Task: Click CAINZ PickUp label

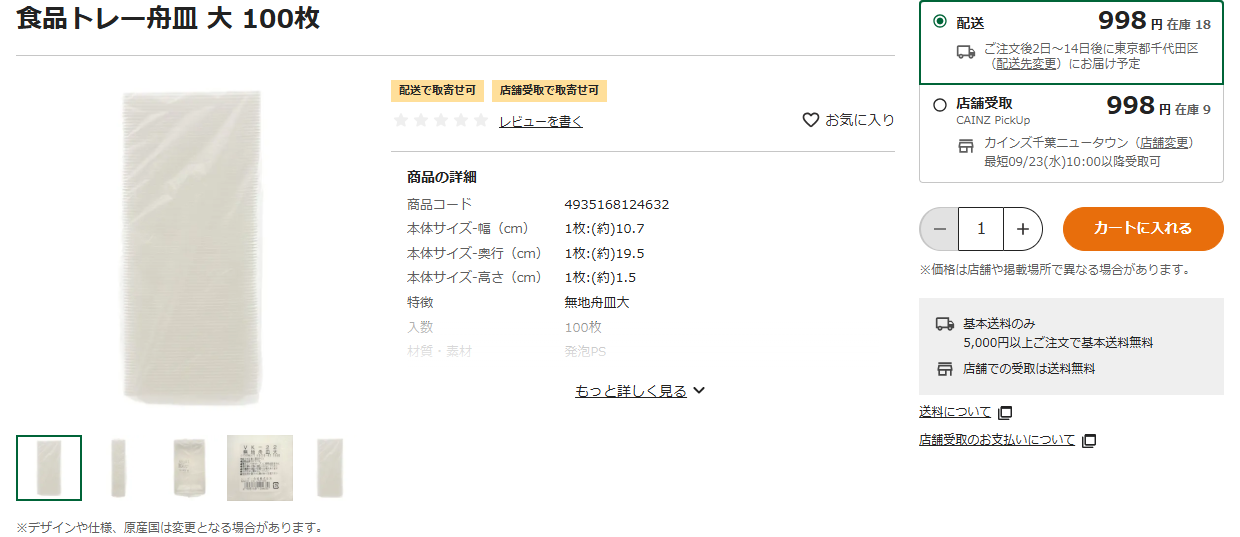Action: point(993,120)
